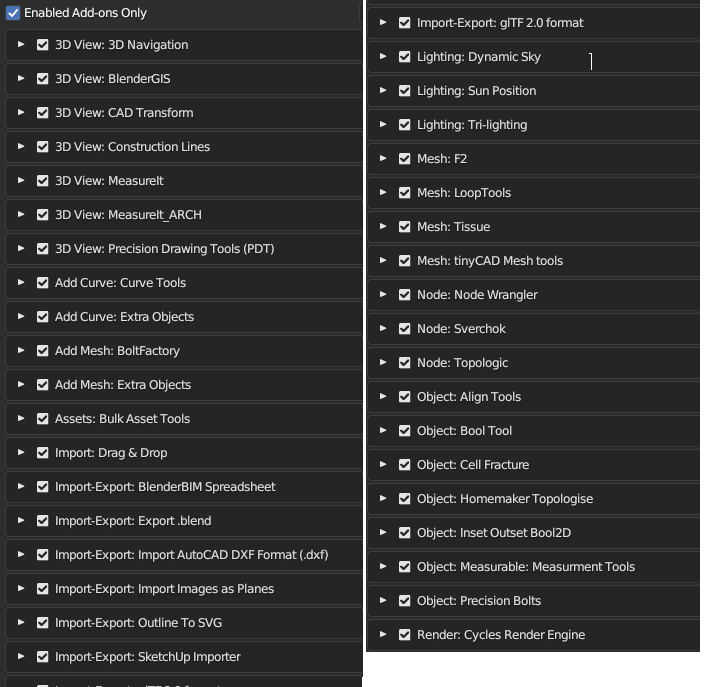
Task: Uncheck the Assets: Bulk Asset Tools checkbox
Action: click(x=42, y=419)
